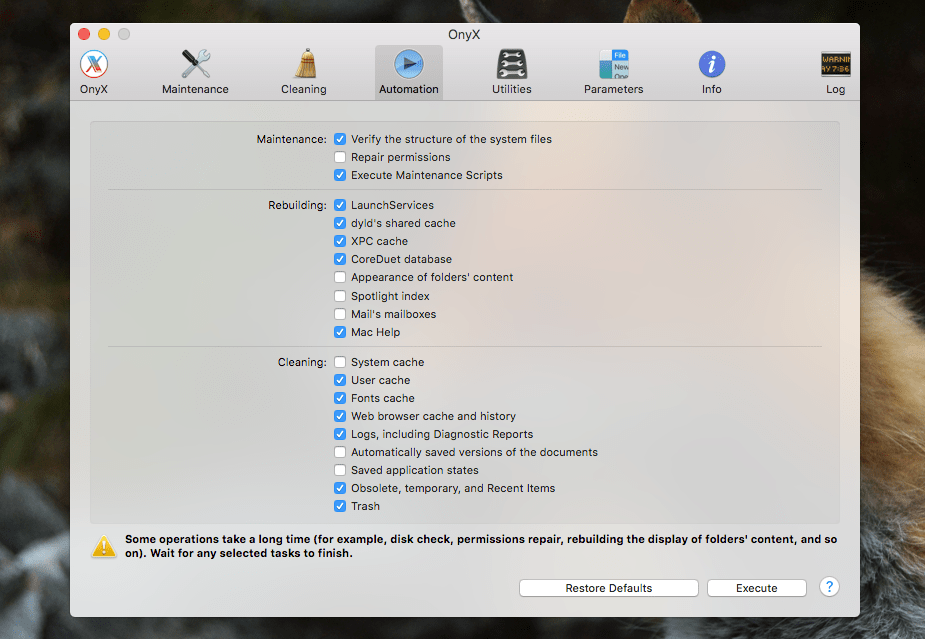The width and height of the screenshot is (925, 639).
Task: Select the Automation play icon
Action: pos(409,64)
